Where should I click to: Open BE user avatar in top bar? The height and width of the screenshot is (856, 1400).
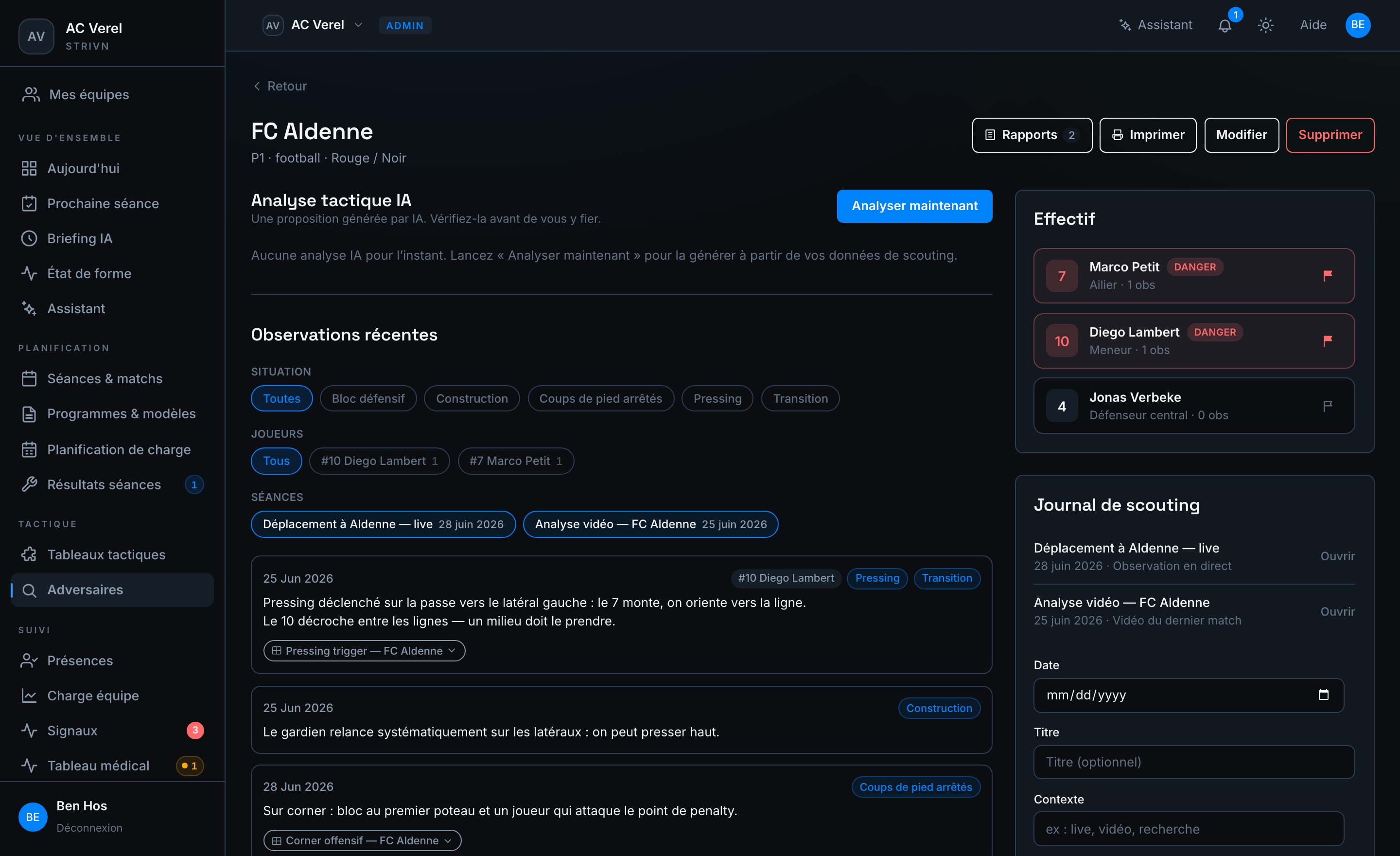click(x=1357, y=25)
